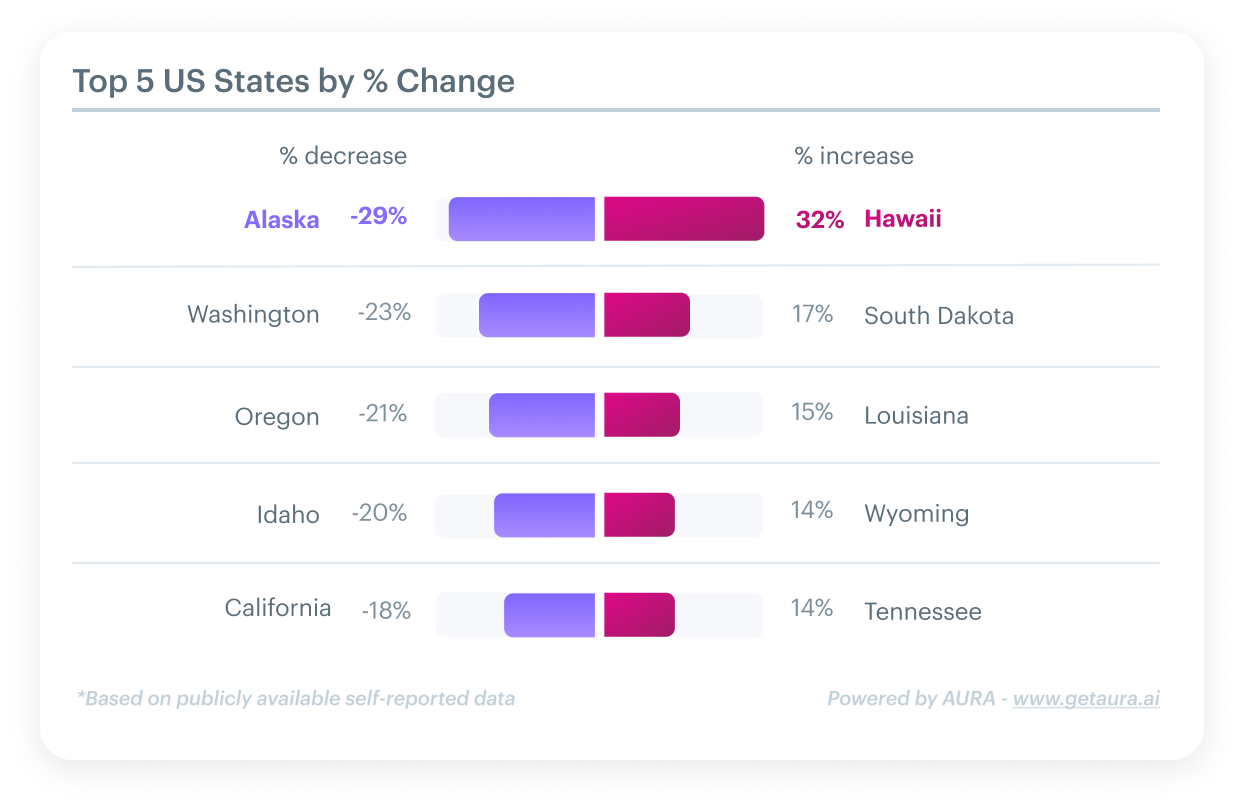Click the % increase column header
1244x808 pixels.
click(854, 156)
